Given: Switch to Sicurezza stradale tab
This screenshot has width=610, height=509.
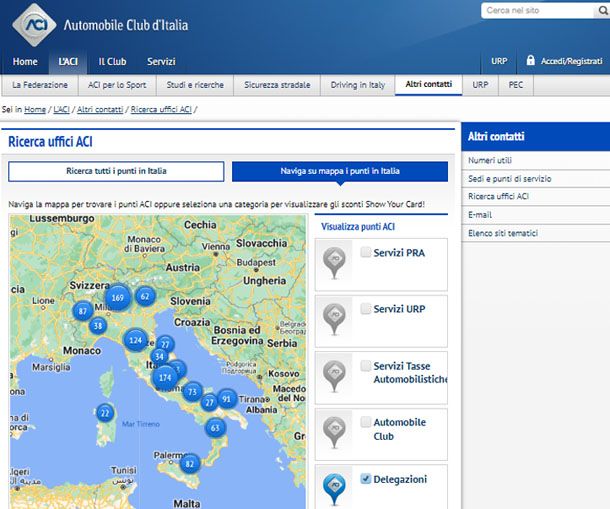Looking at the screenshot, I should (277, 85).
